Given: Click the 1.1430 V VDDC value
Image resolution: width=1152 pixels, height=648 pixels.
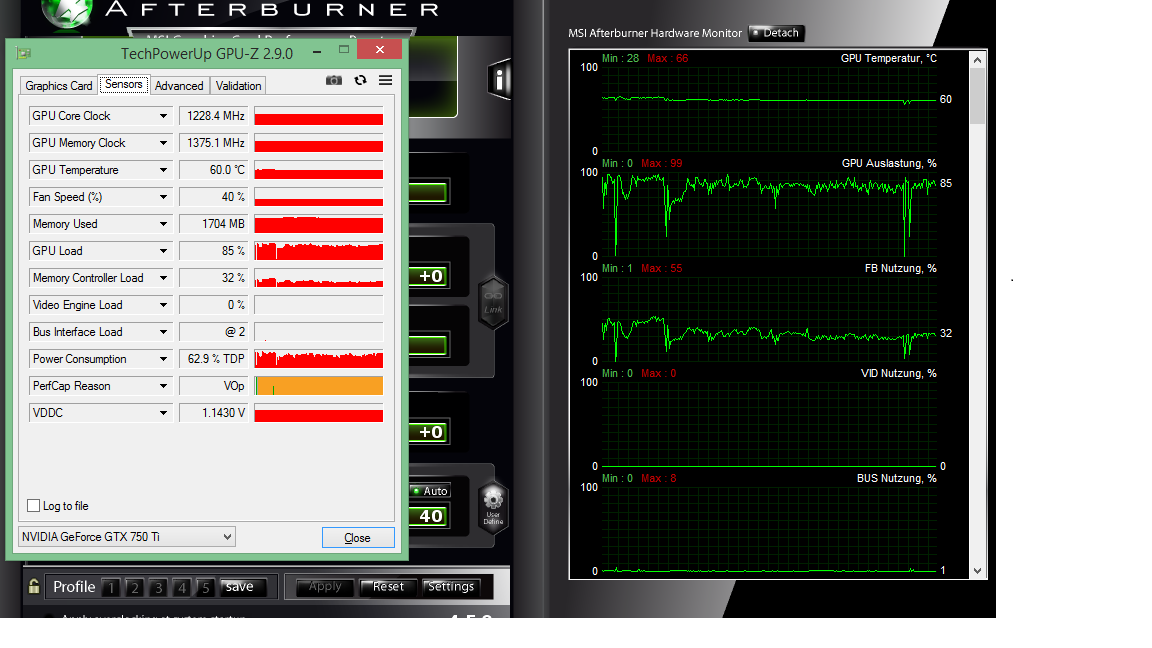Looking at the screenshot, I should point(214,413).
